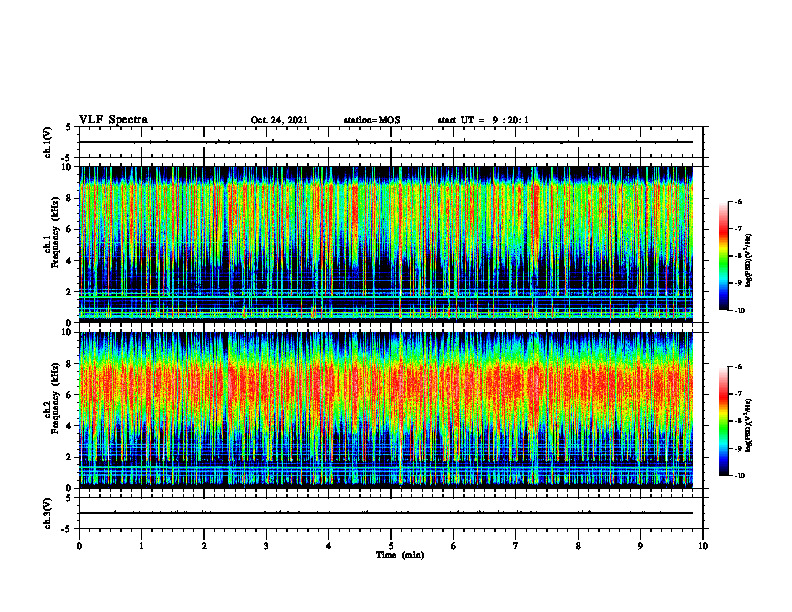Click the ch.2 spectrogram color scale bar

723,421
